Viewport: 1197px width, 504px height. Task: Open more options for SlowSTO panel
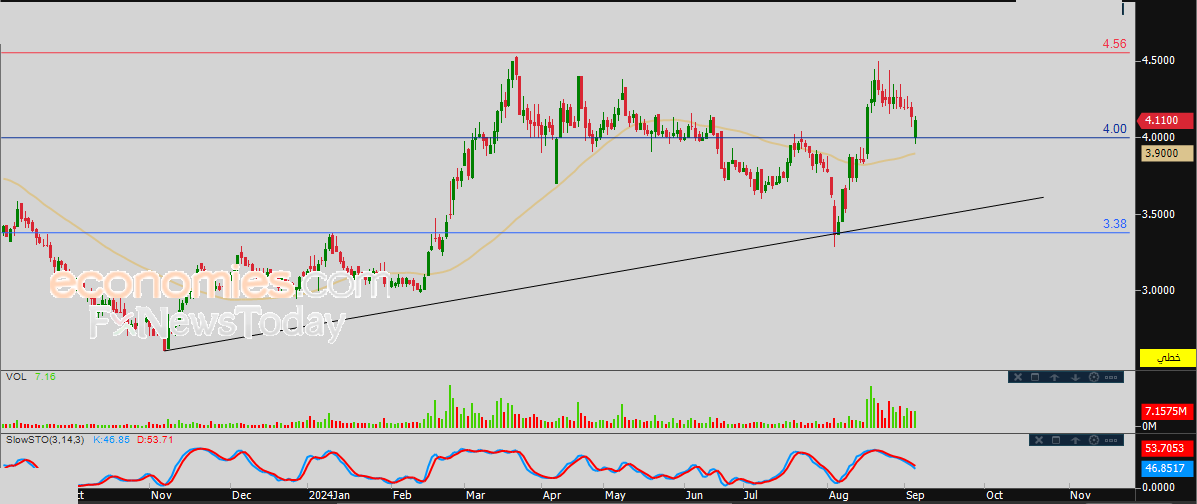[1111, 440]
